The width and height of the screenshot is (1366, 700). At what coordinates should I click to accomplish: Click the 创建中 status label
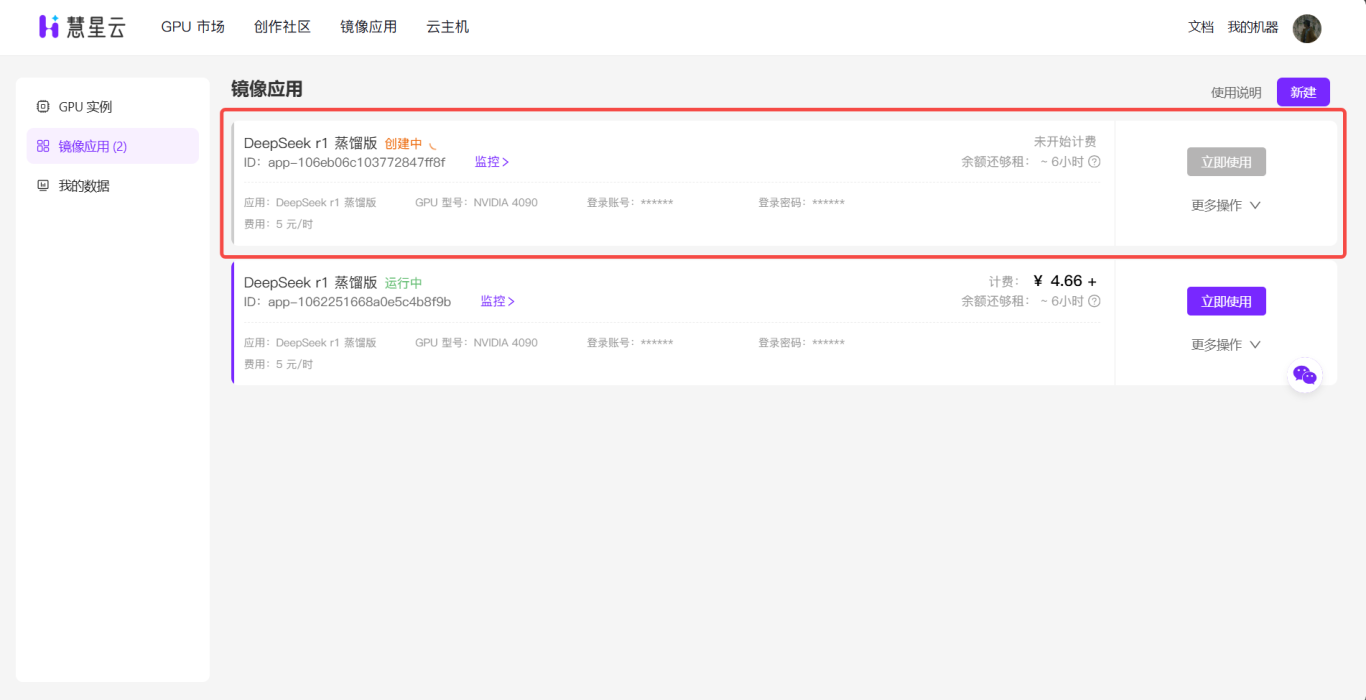click(403, 144)
